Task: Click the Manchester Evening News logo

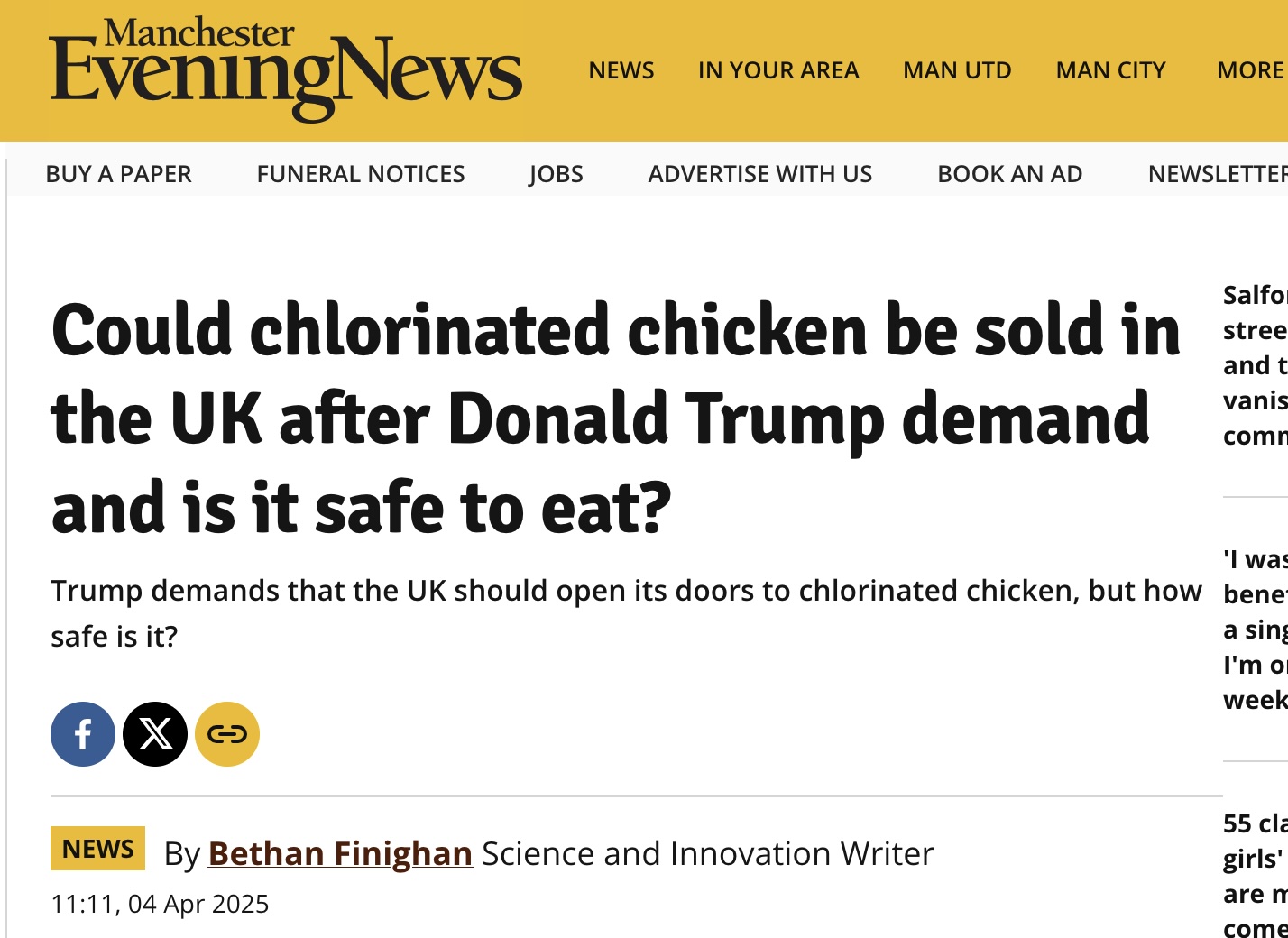Action: (285, 70)
